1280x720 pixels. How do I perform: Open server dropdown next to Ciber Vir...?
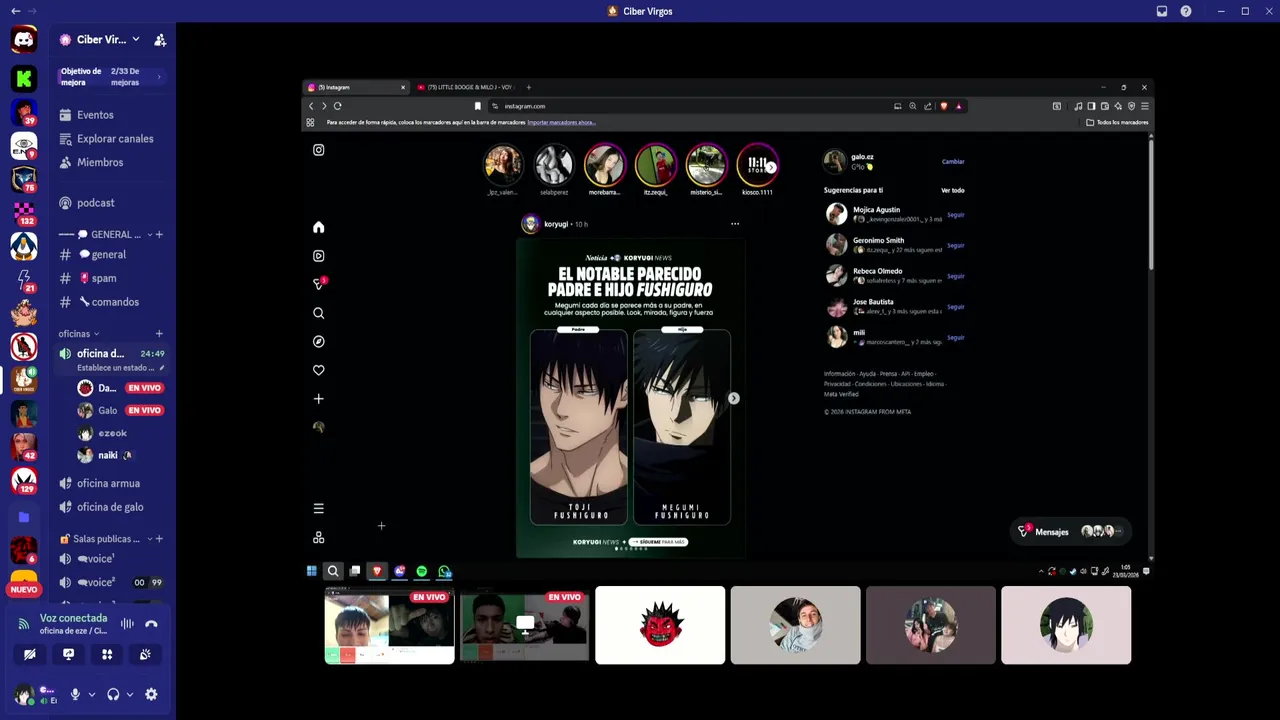(135, 40)
